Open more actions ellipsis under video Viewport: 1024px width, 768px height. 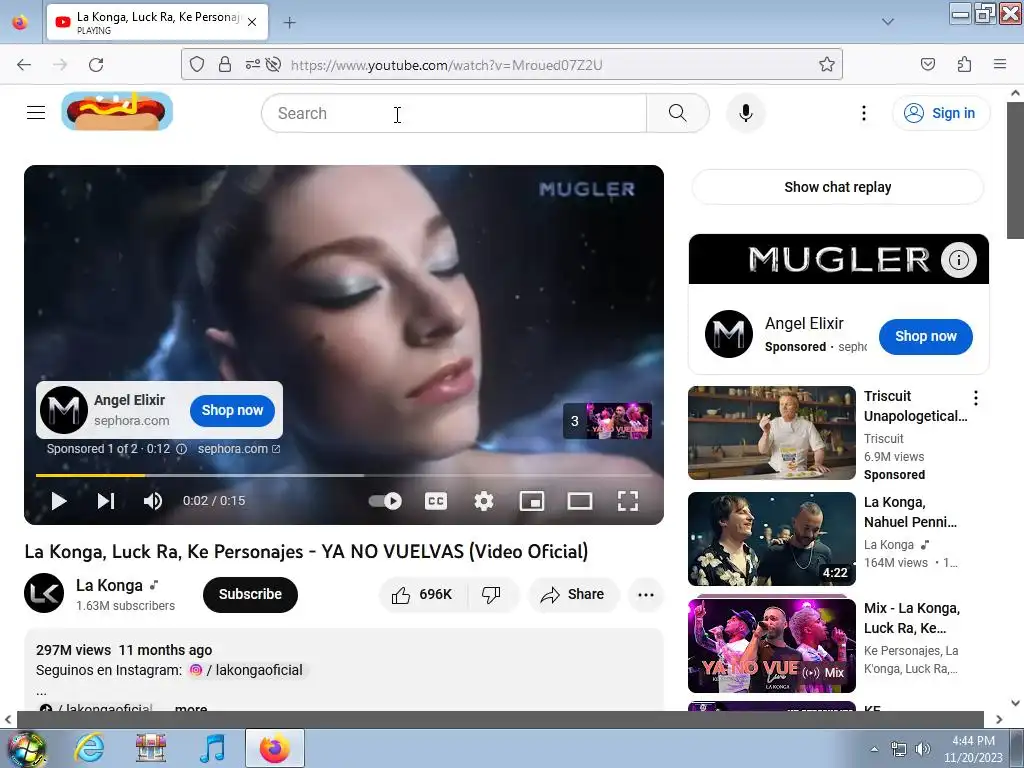(x=646, y=594)
